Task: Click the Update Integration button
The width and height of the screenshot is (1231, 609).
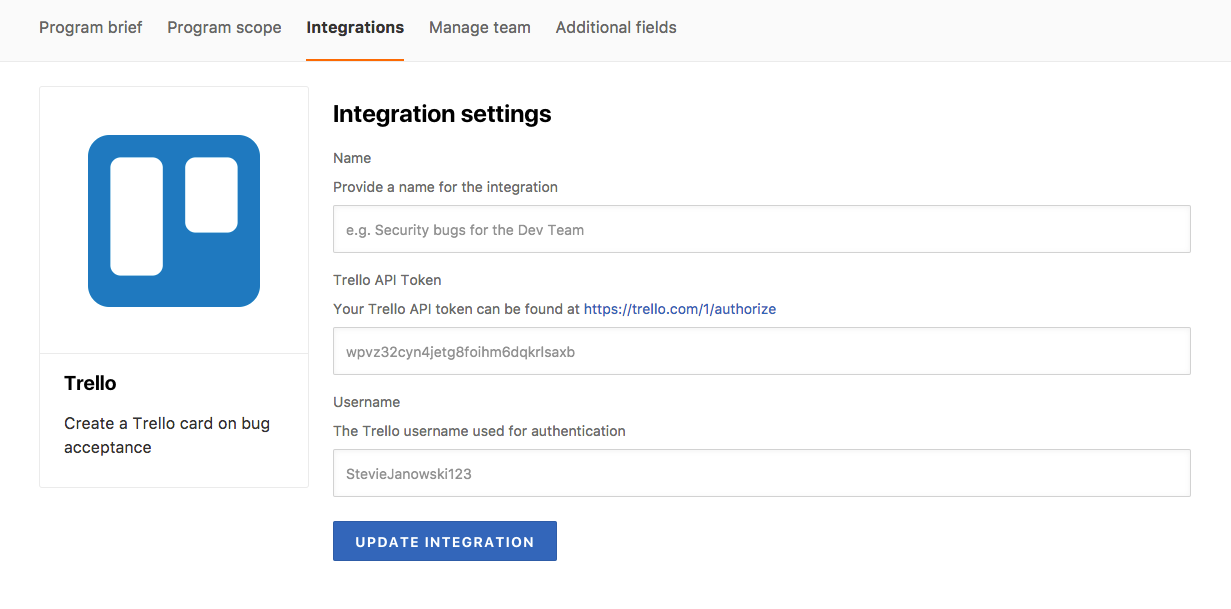Action: tap(445, 541)
